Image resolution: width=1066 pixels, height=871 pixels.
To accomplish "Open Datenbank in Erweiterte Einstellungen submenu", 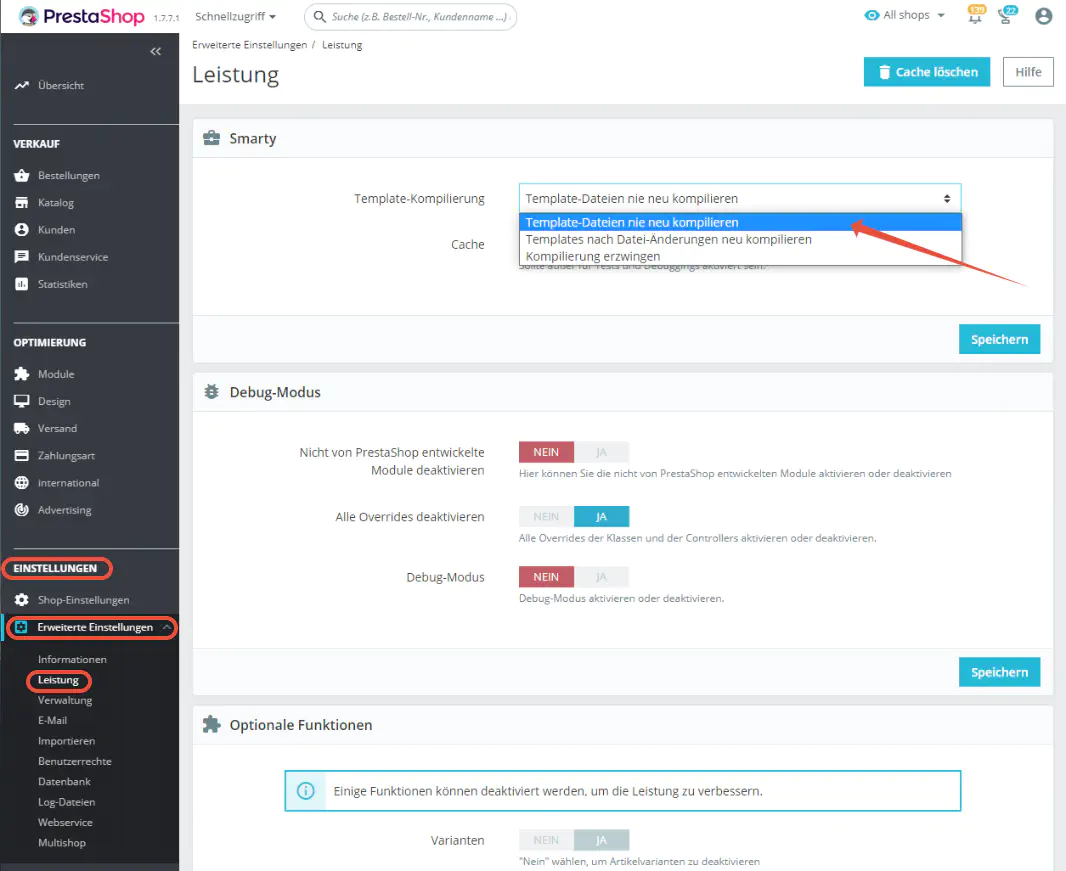I will [x=64, y=781].
